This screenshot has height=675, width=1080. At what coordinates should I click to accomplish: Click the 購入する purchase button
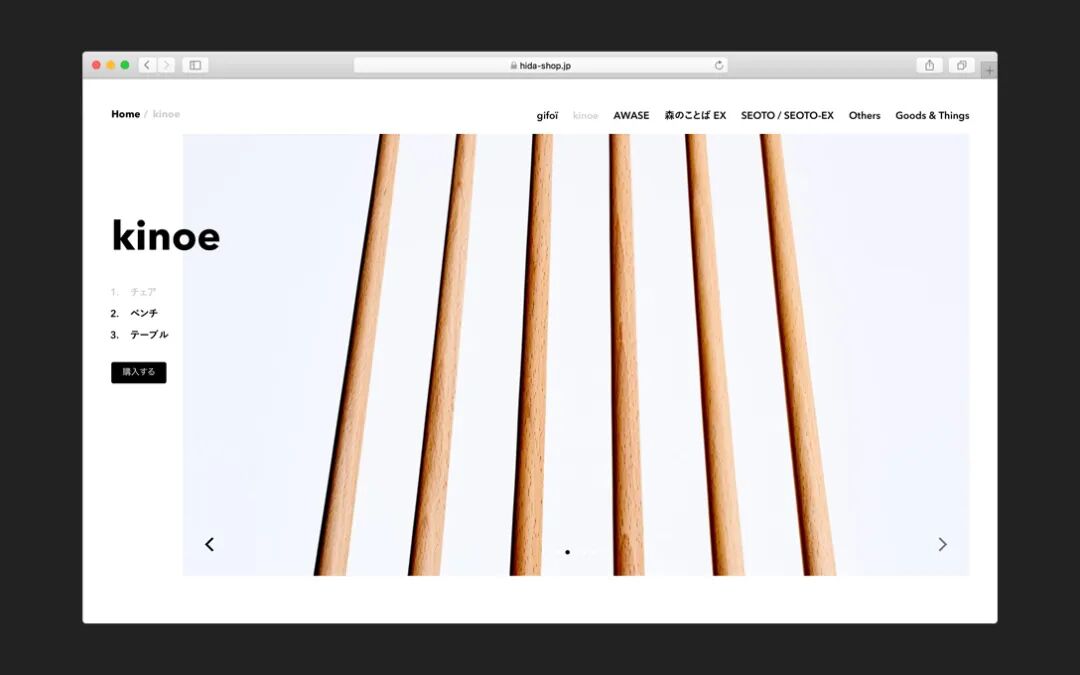click(138, 373)
